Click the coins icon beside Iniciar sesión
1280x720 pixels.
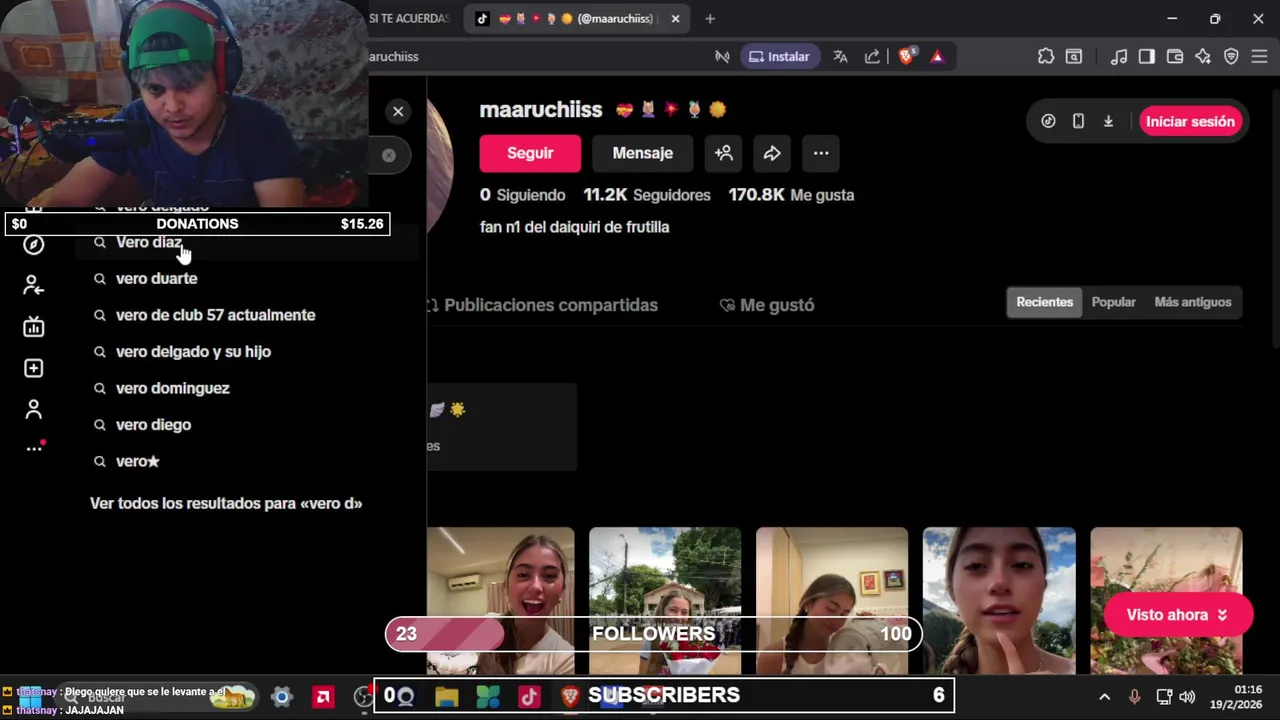1048,121
